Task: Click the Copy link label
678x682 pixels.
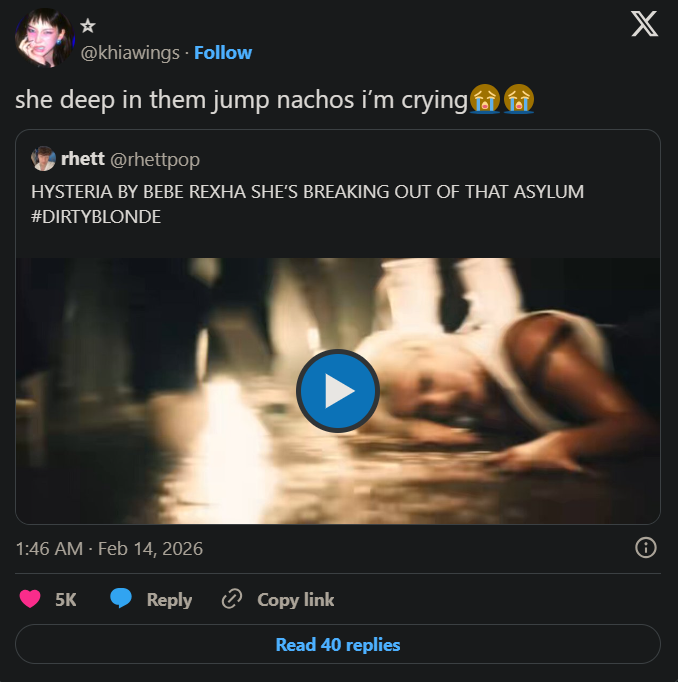Action: [296, 600]
